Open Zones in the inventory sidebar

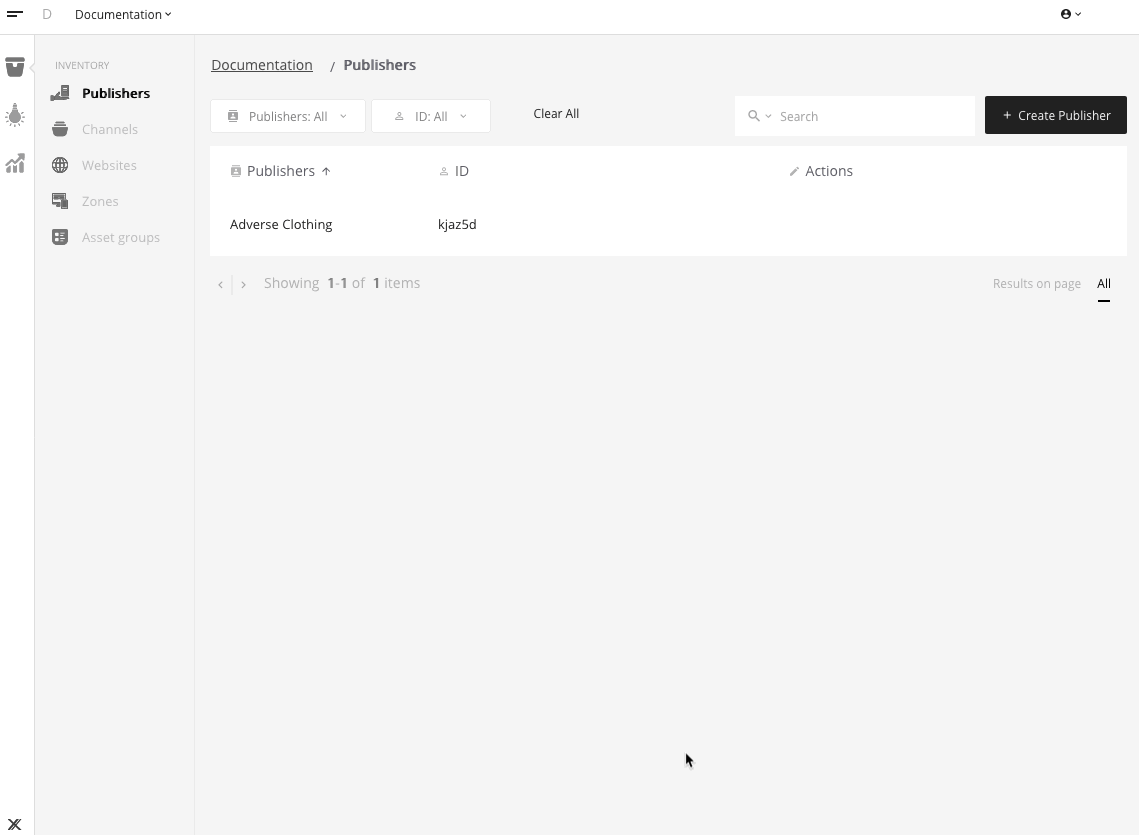pos(100,201)
